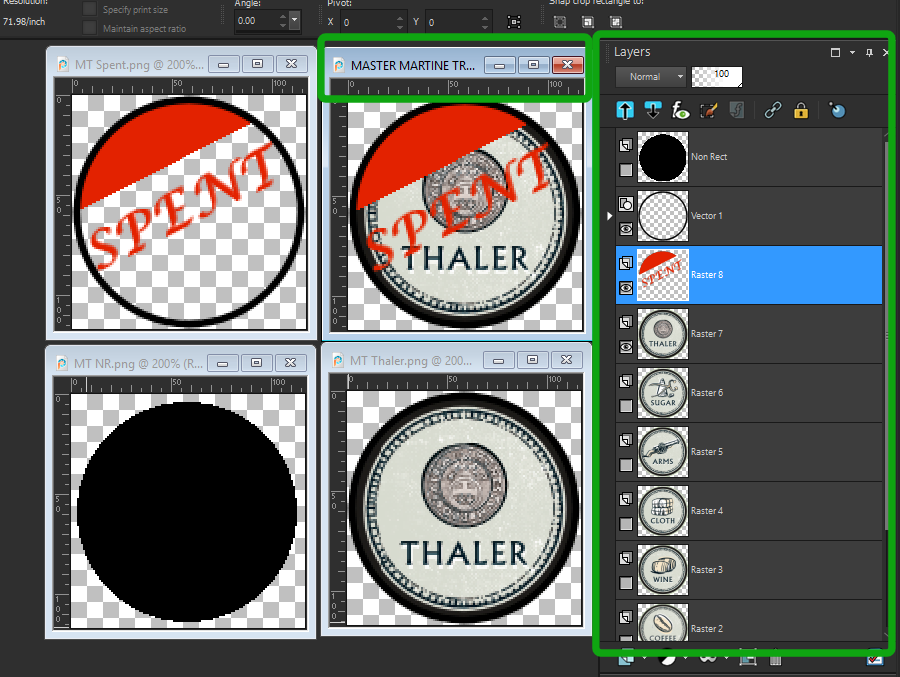Click the Non Rect layer thumbnail

[662, 157]
